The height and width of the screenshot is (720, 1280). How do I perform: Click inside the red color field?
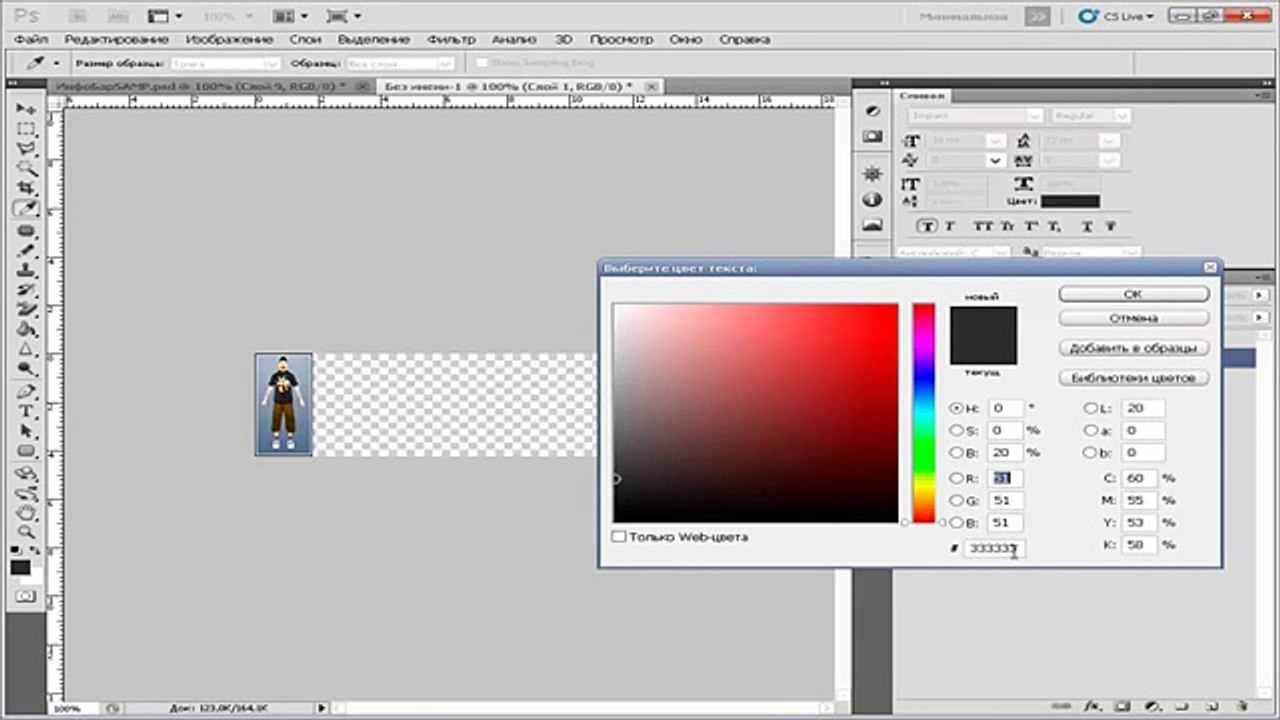tap(756, 412)
